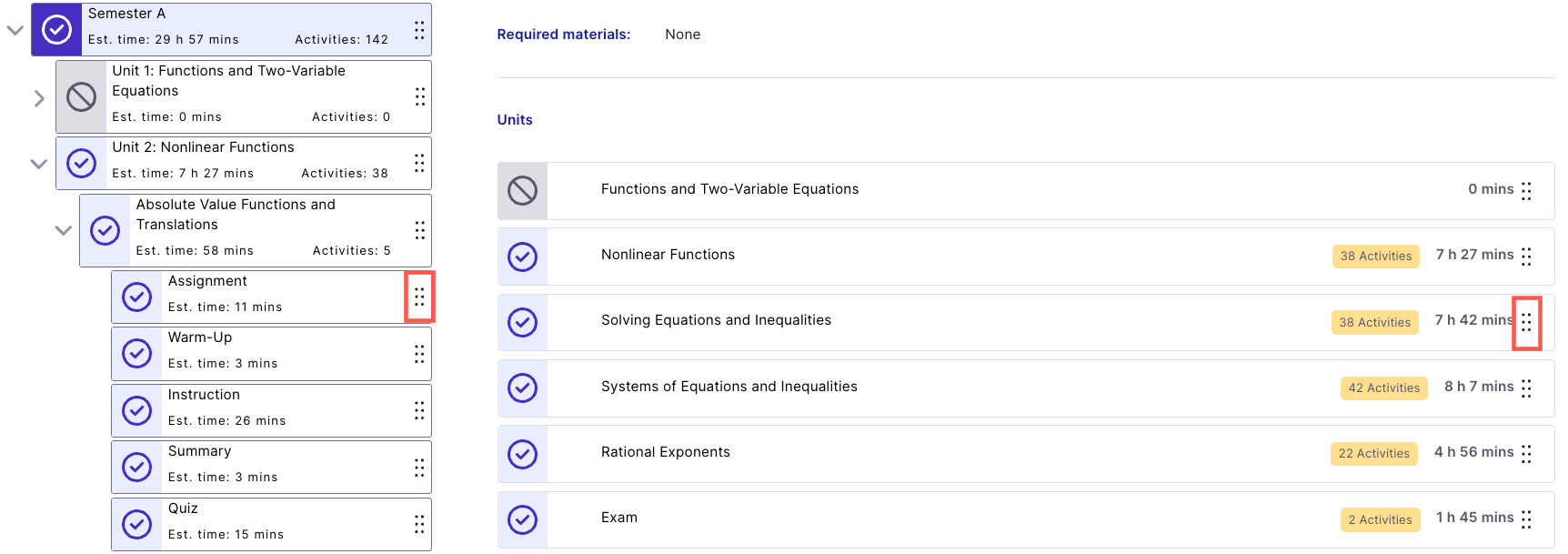Toggle check circle for Systems of Equations unit
The image size is (1568, 554).
click(522, 388)
